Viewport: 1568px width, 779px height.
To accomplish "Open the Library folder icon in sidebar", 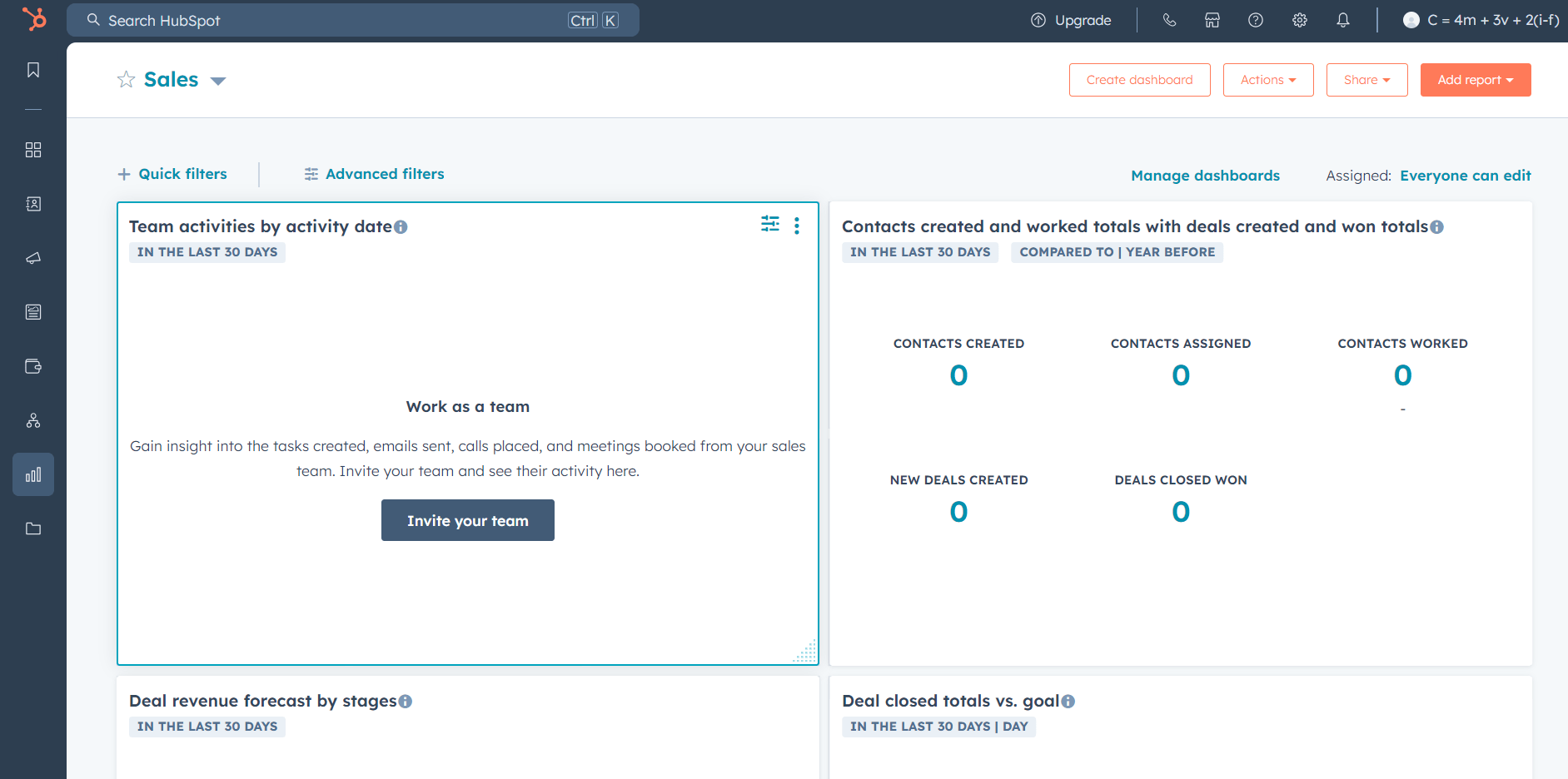I will click(x=33, y=528).
